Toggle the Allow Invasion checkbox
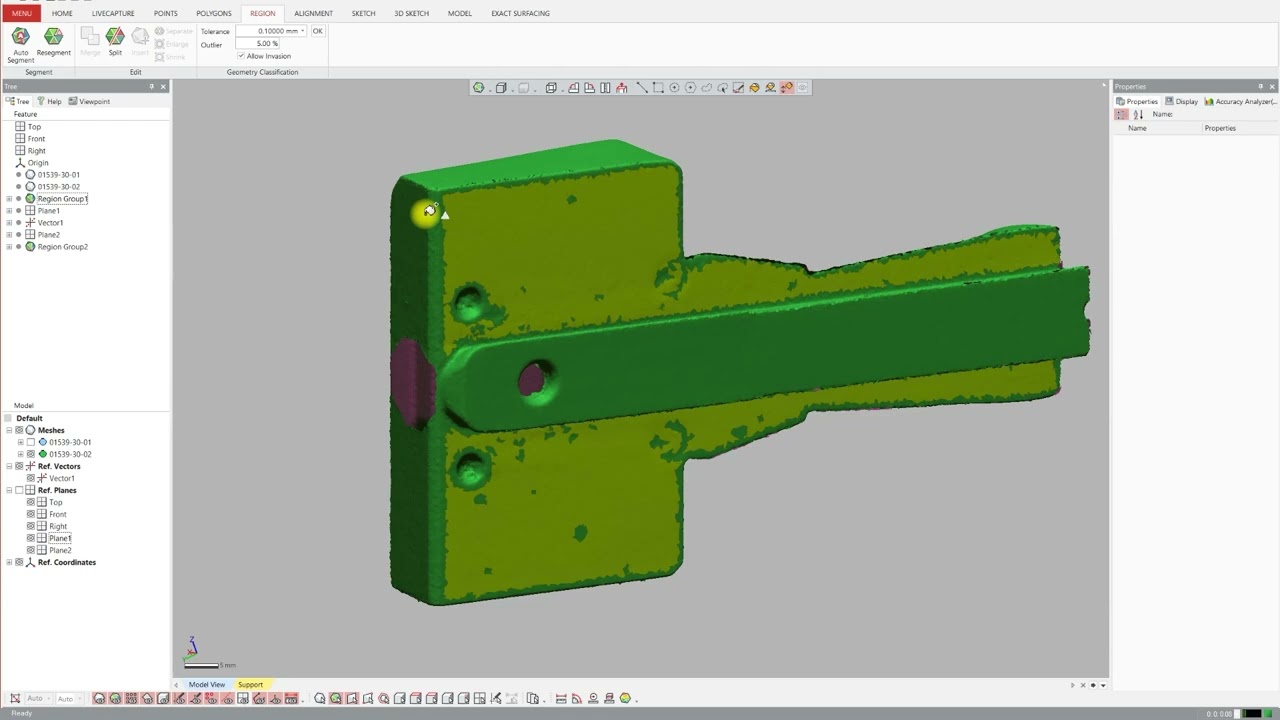 (x=241, y=56)
